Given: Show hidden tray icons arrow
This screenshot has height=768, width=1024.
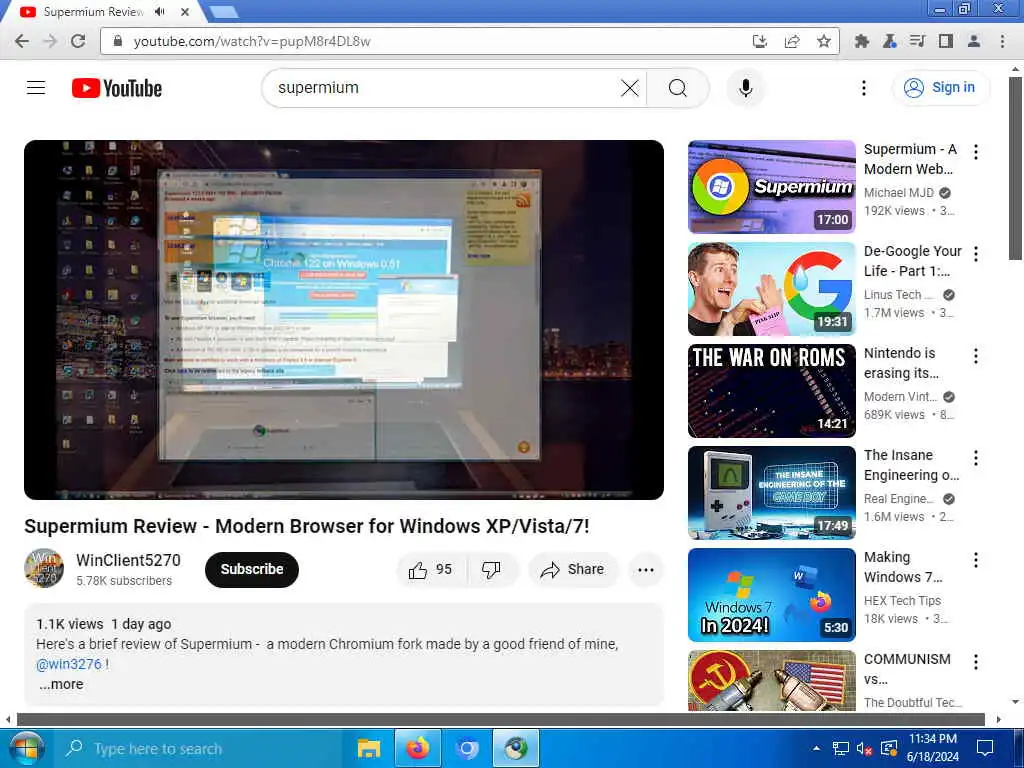Looking at the screenshot, I should pos(816,748).
